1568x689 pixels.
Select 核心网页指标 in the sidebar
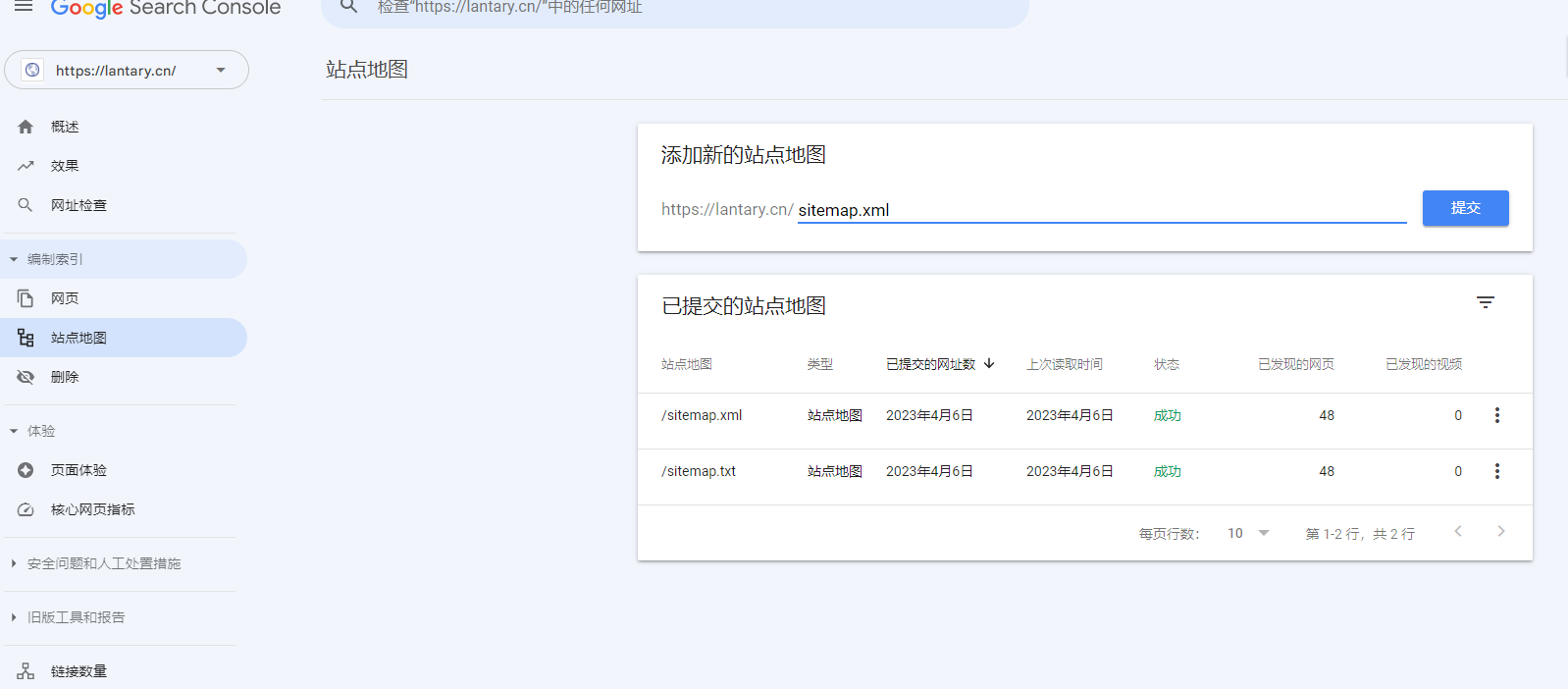(x=92, y=509)
